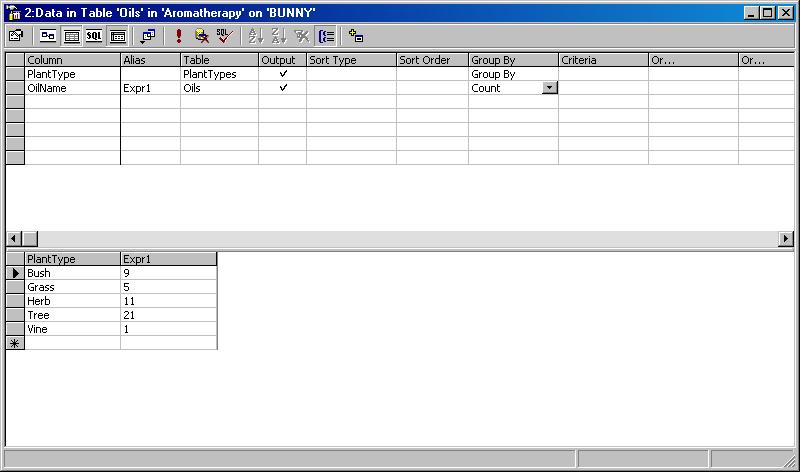Open the Properties toolbar icon
Screen dimensions: 800x472
(16, 36)
